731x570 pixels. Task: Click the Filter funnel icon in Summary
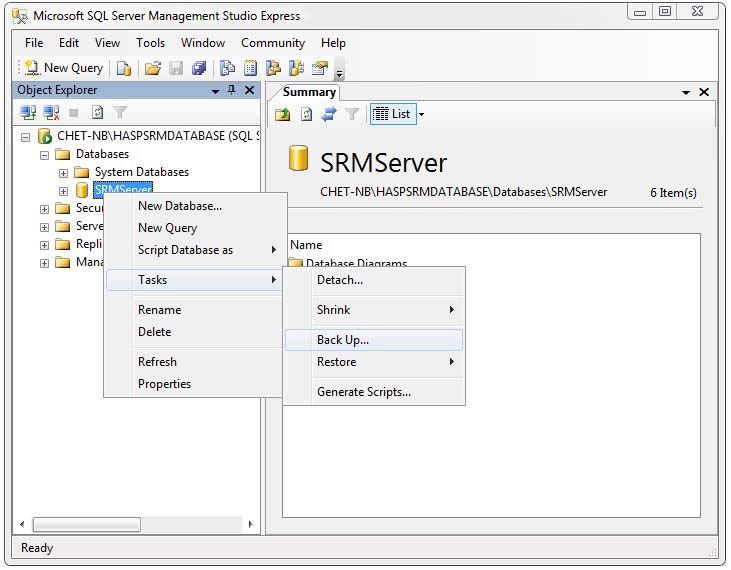(352, 114)
